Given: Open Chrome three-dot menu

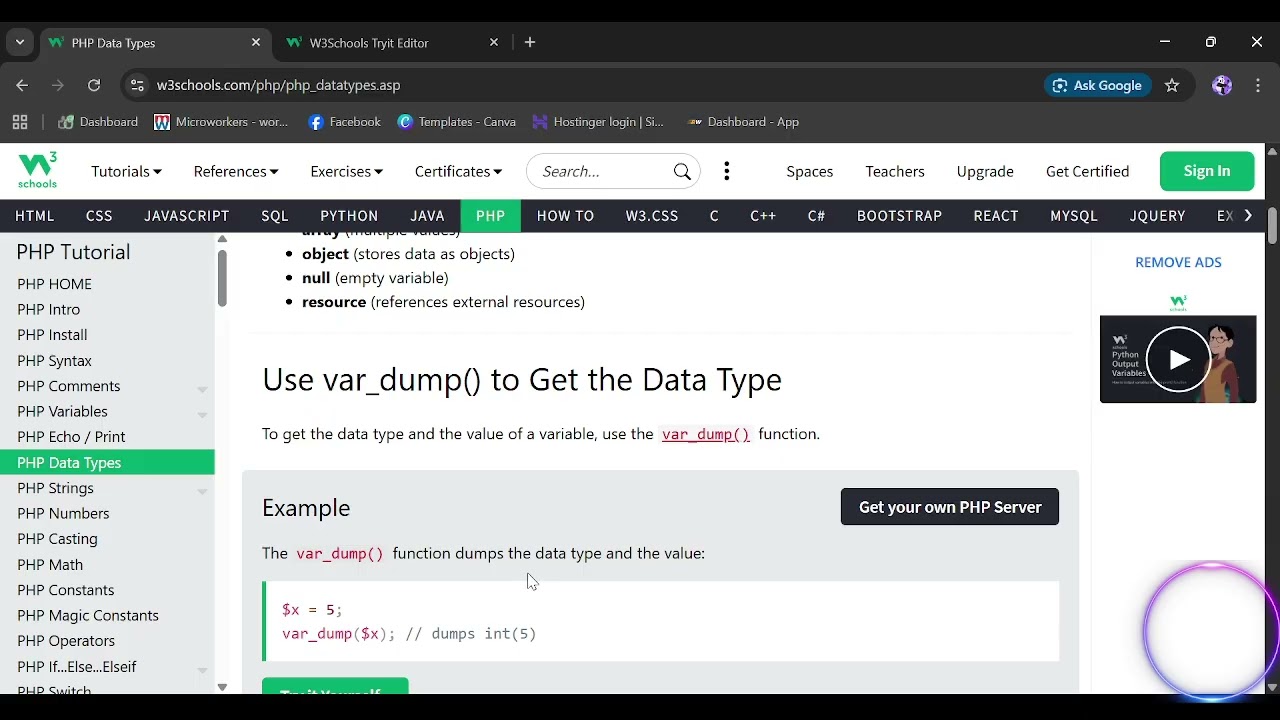Looking at the screenshot, I should pyautogui.click(x=1257, y=85).
